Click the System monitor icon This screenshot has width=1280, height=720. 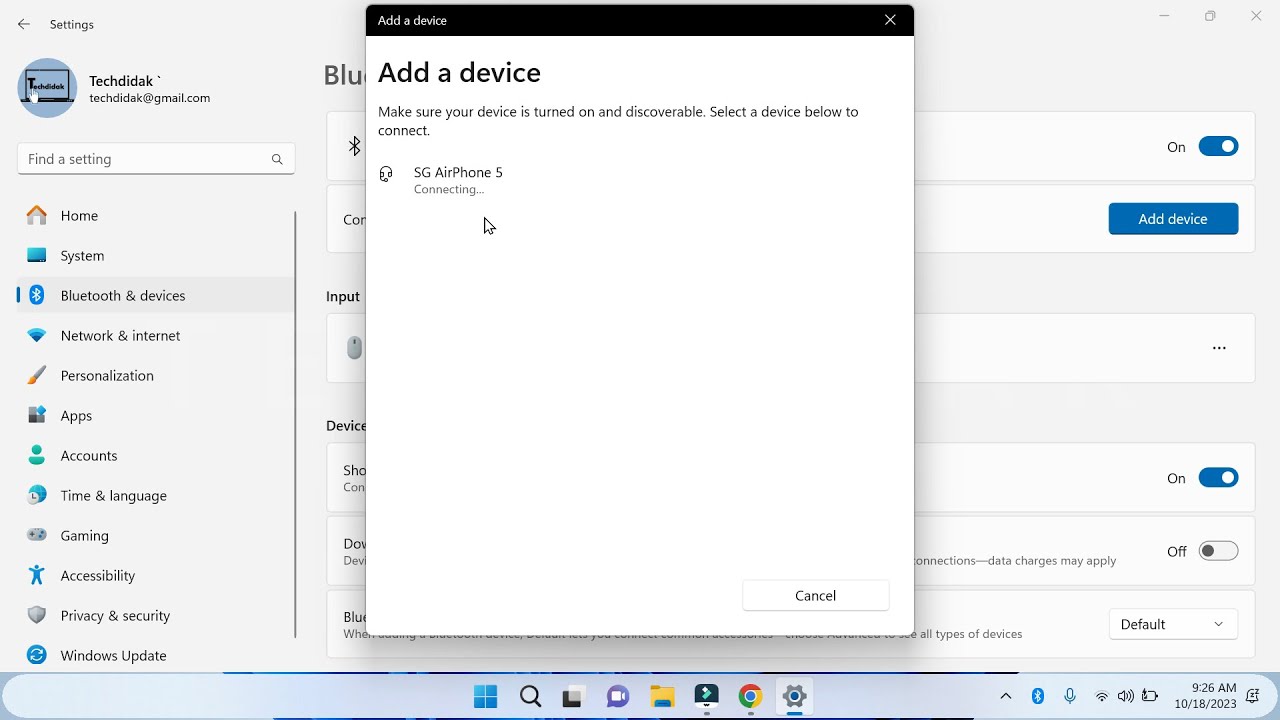(x=37, y=255)
